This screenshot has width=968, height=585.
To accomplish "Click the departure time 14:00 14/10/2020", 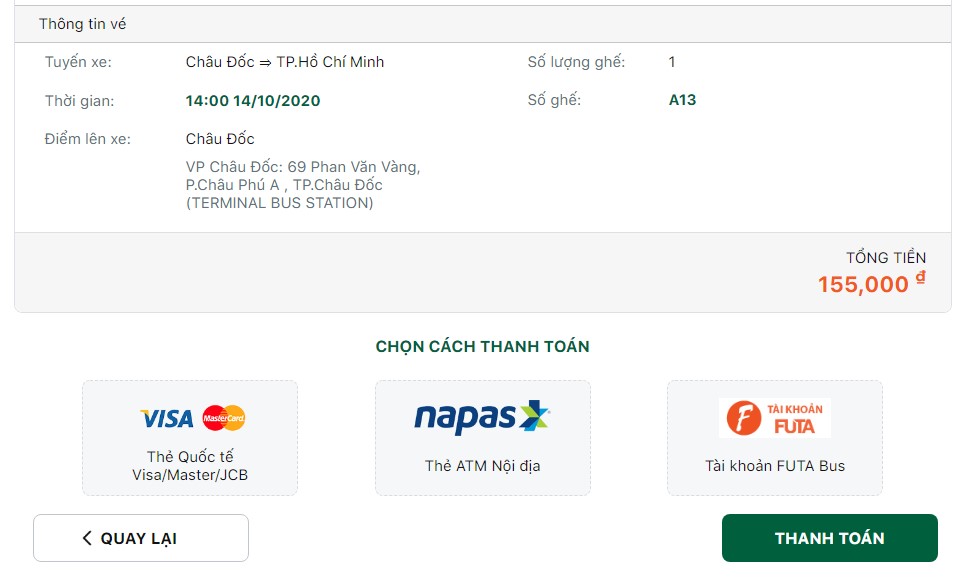I will click(253, 101).
